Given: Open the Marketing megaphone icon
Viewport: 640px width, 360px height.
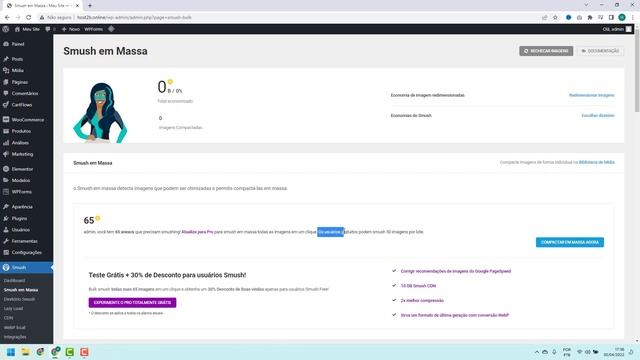Looking at the screenshot, I should (x=6, y=154).
